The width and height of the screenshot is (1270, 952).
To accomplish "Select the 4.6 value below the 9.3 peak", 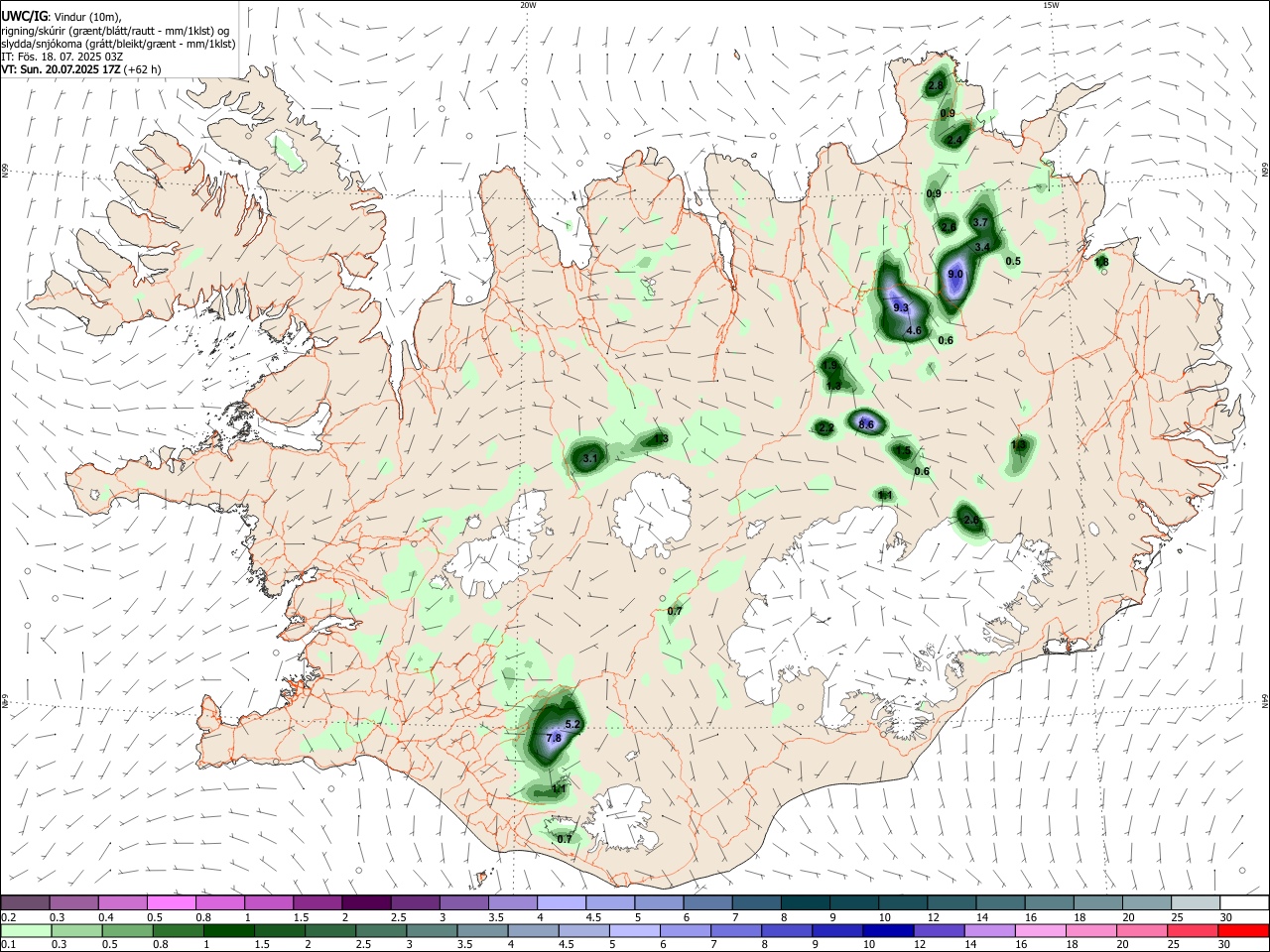I will click(915, 330).
